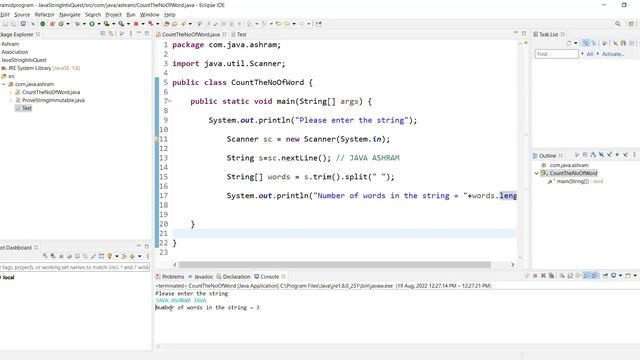The width and height of the screenshot is (640, 360).
Task: Switch to the Test editor tab
Action: point(239,34)
